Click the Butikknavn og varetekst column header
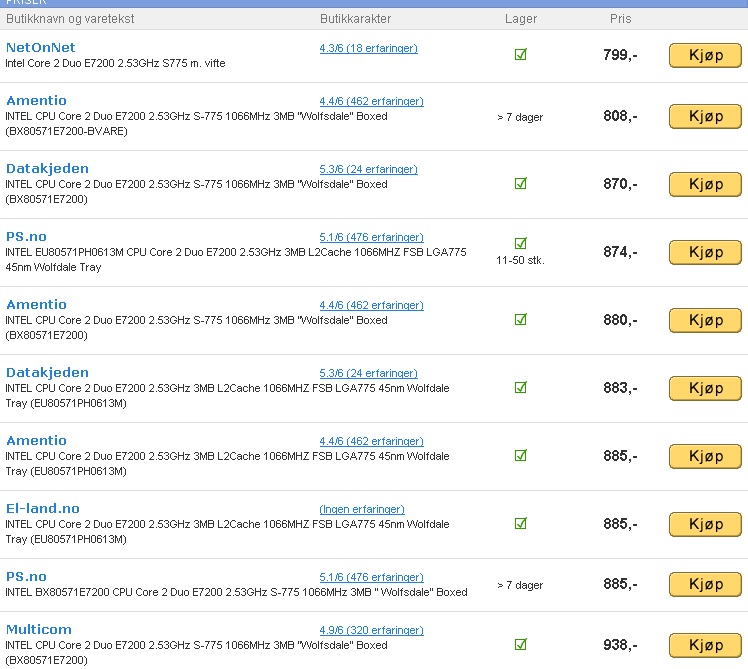 click(70, 19)
